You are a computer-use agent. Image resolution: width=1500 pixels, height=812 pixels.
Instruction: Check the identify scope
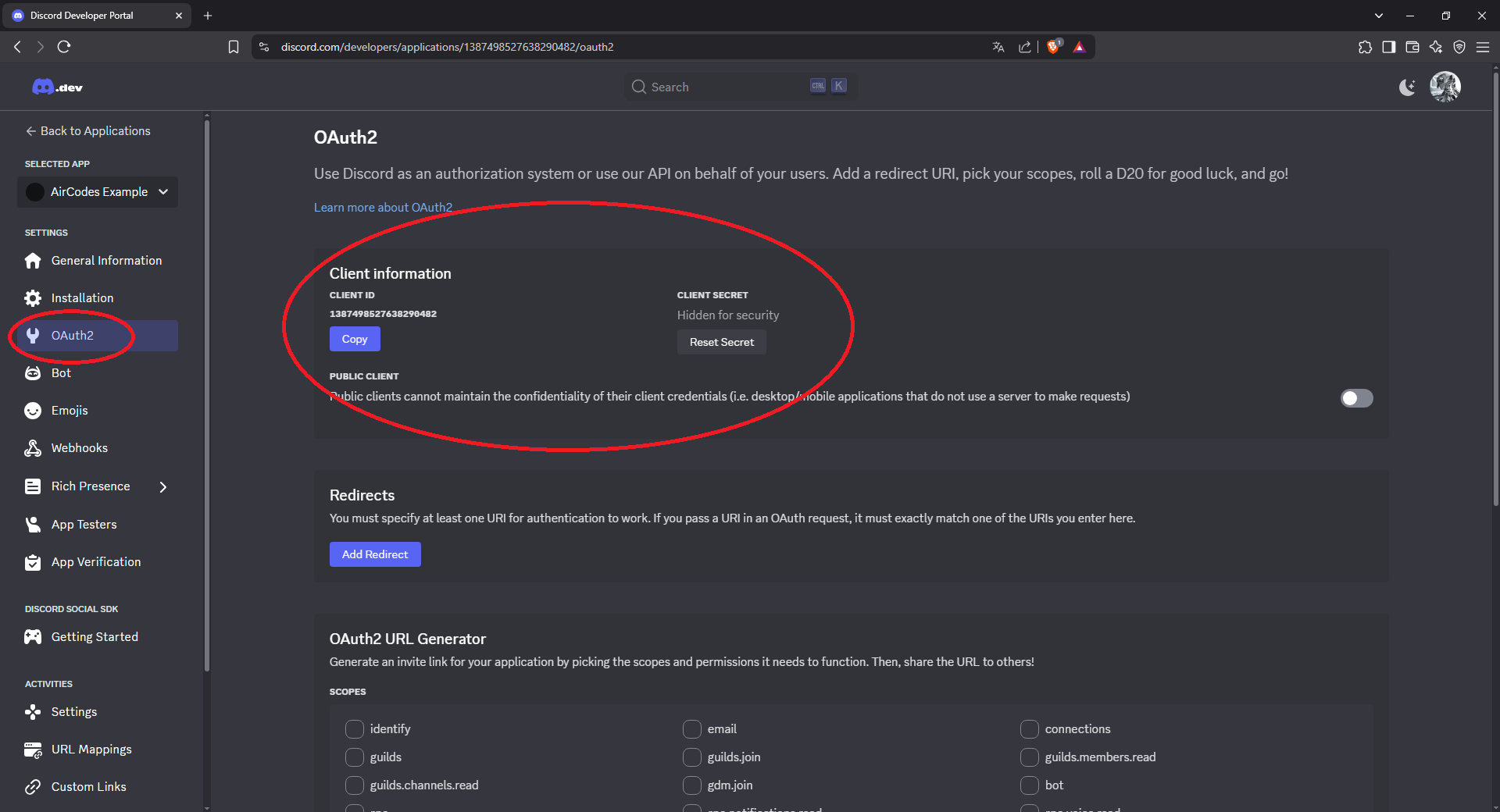click(x=355, y=728)
